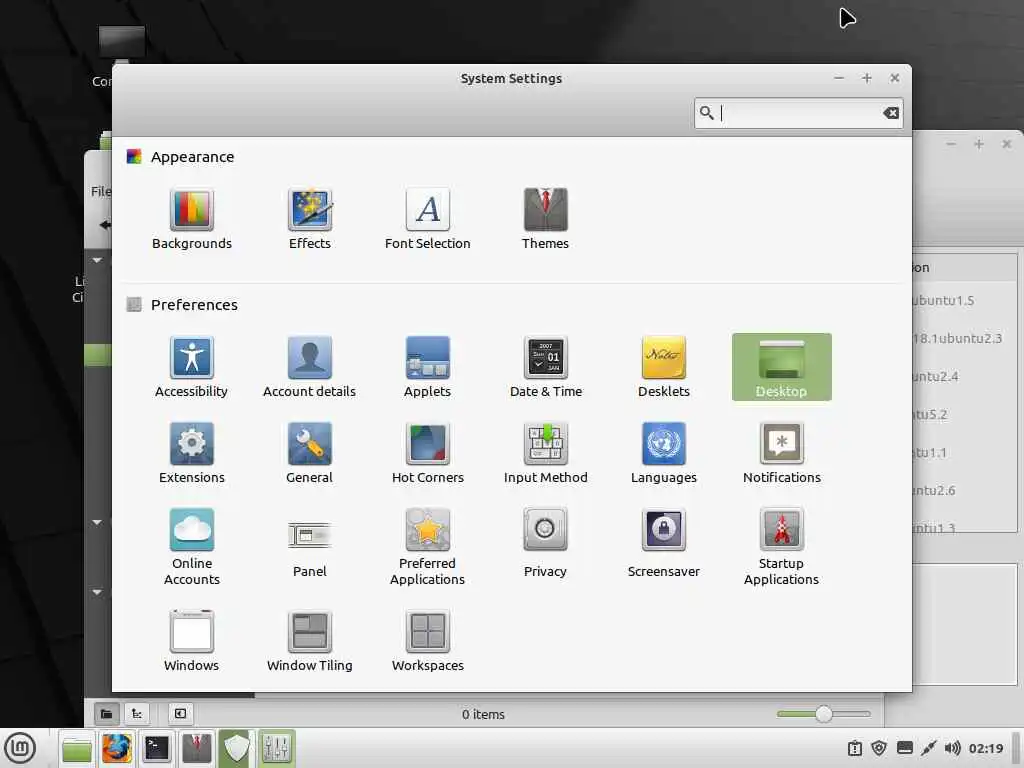The image size is (1024, 768).
Task: Launch Firefox from the panel
Action: pos(117,748)
